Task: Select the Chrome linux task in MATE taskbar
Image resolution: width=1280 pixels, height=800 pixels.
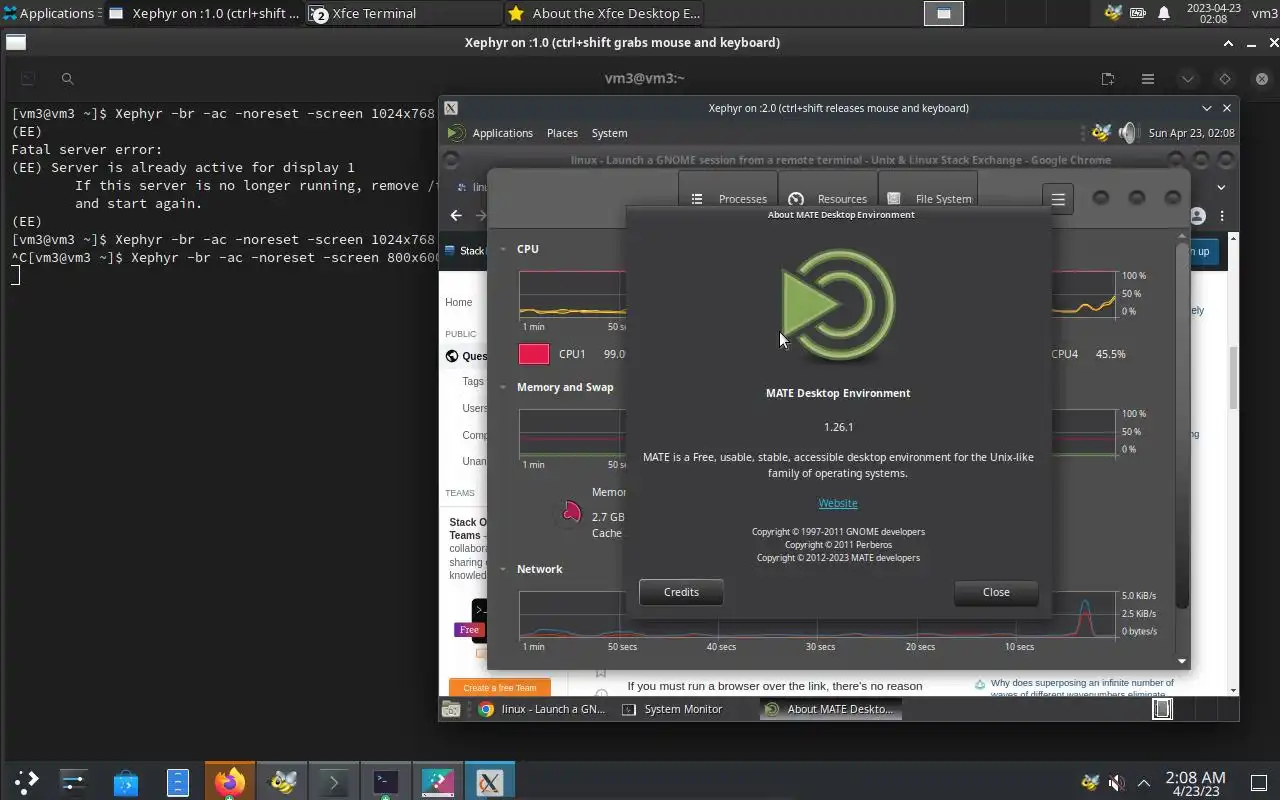Action: click(x=542, y=709)
